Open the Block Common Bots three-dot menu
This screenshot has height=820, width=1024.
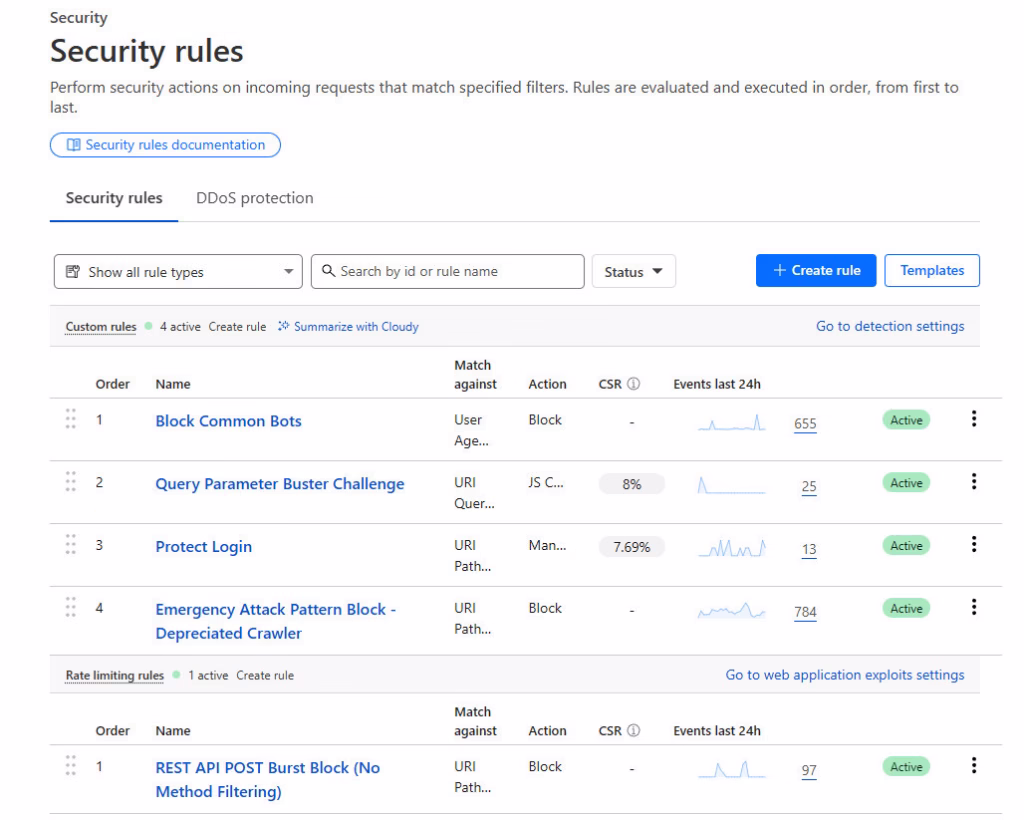(x=974, y=418)
